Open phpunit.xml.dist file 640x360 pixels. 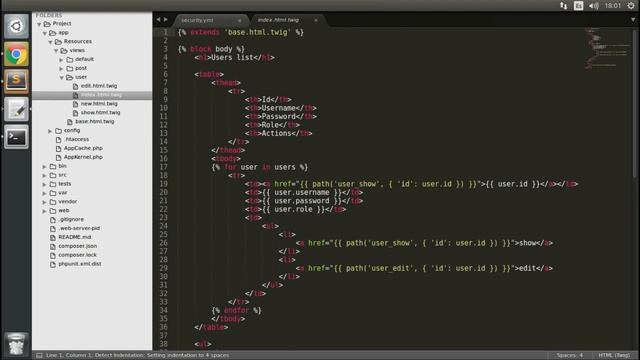(x=80, y=264)
